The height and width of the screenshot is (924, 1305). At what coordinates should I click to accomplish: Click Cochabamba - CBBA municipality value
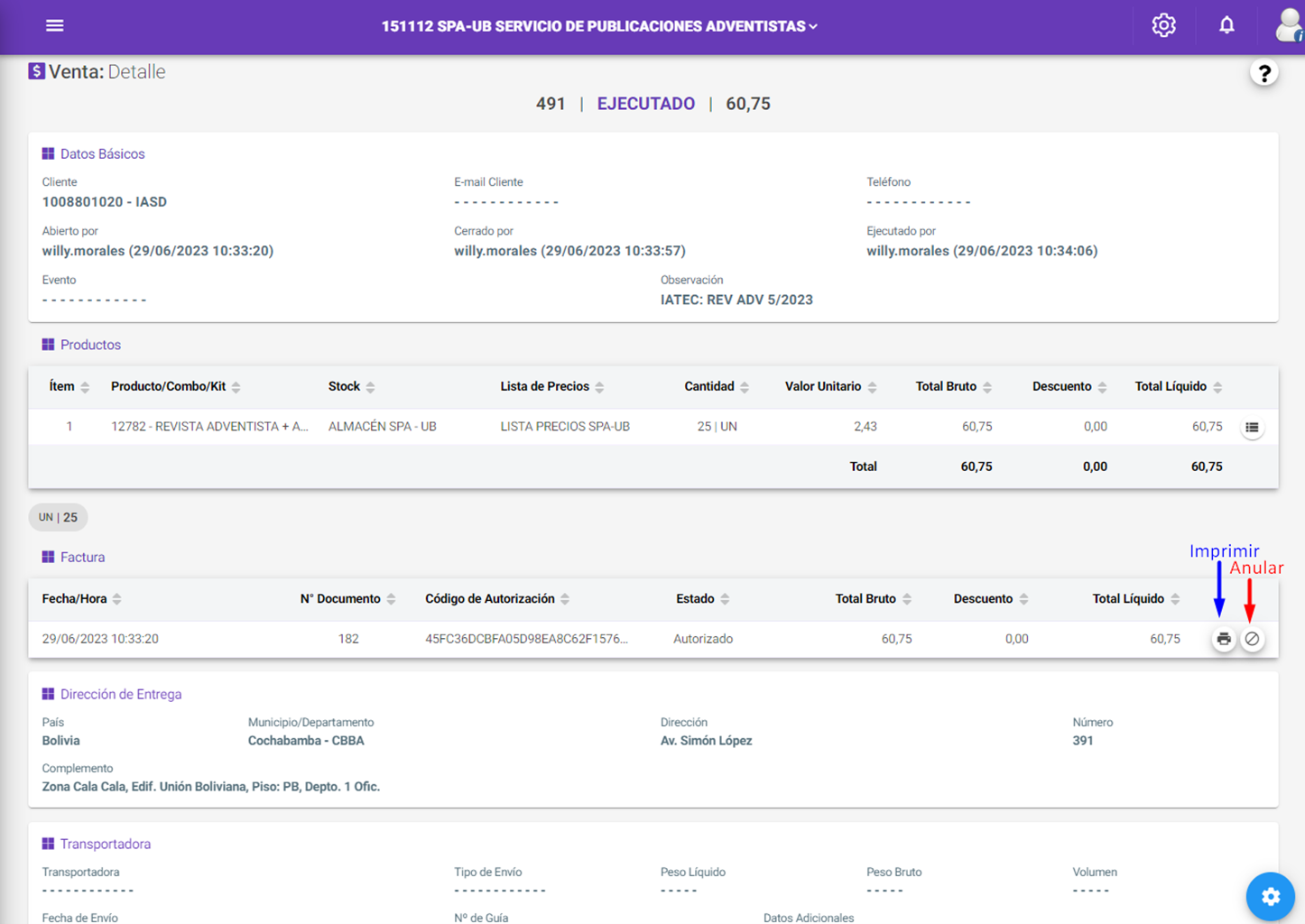(306, 741)
